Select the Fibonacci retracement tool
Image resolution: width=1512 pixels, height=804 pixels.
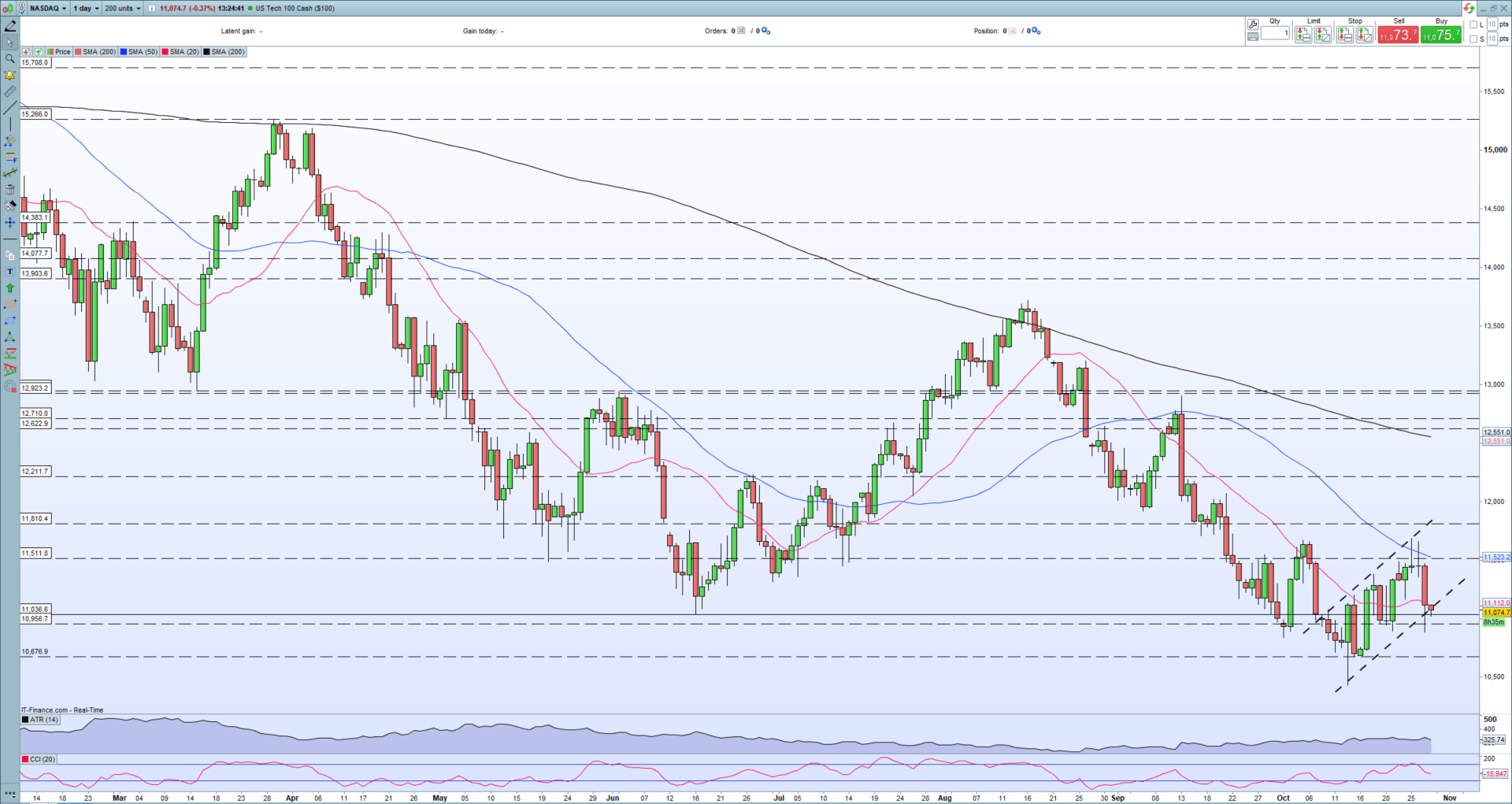point(9,157)
